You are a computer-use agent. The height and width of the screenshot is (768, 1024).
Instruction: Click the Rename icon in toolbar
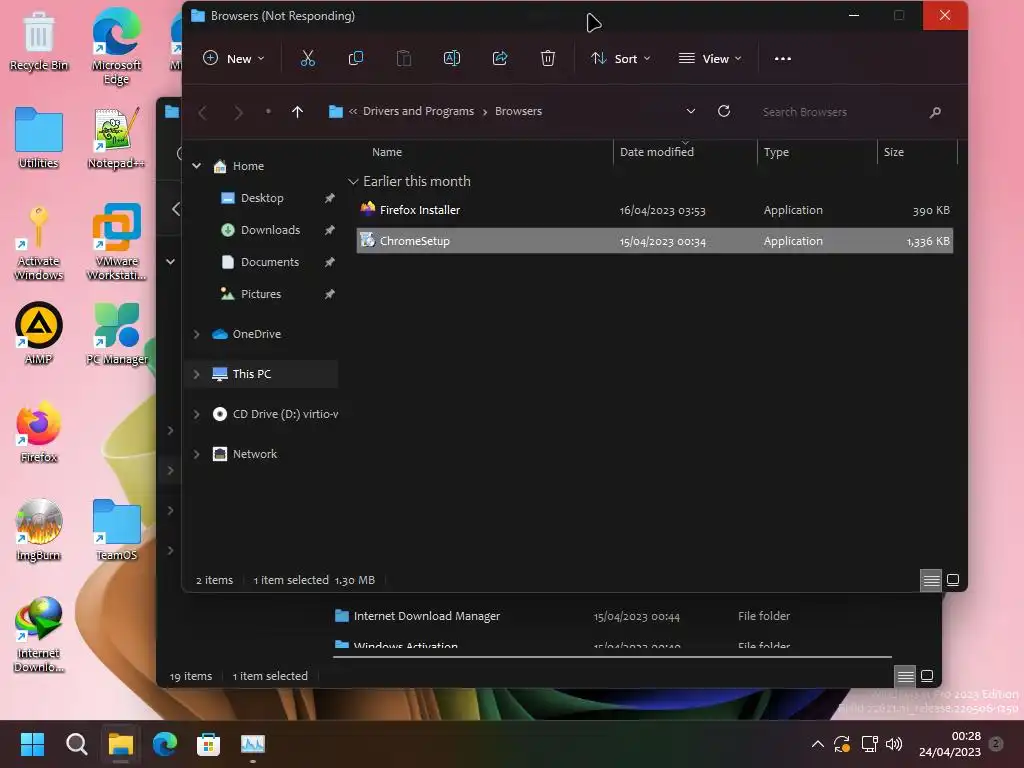(452, 59)
